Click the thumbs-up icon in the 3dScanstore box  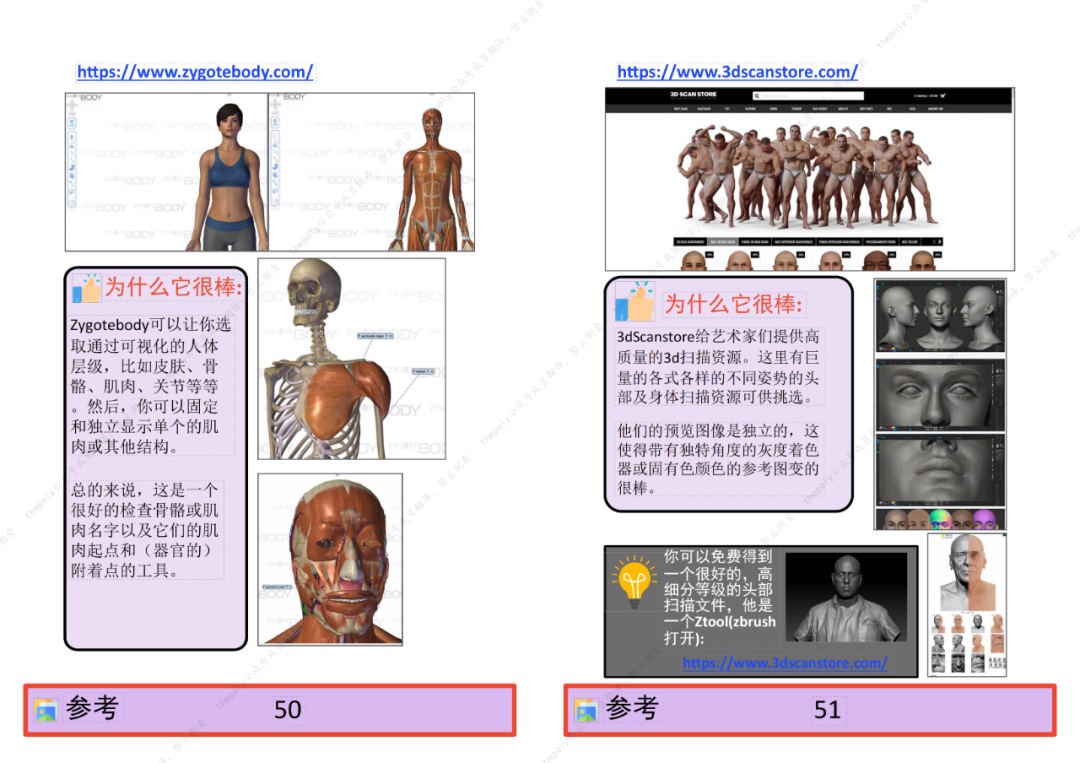634,301
